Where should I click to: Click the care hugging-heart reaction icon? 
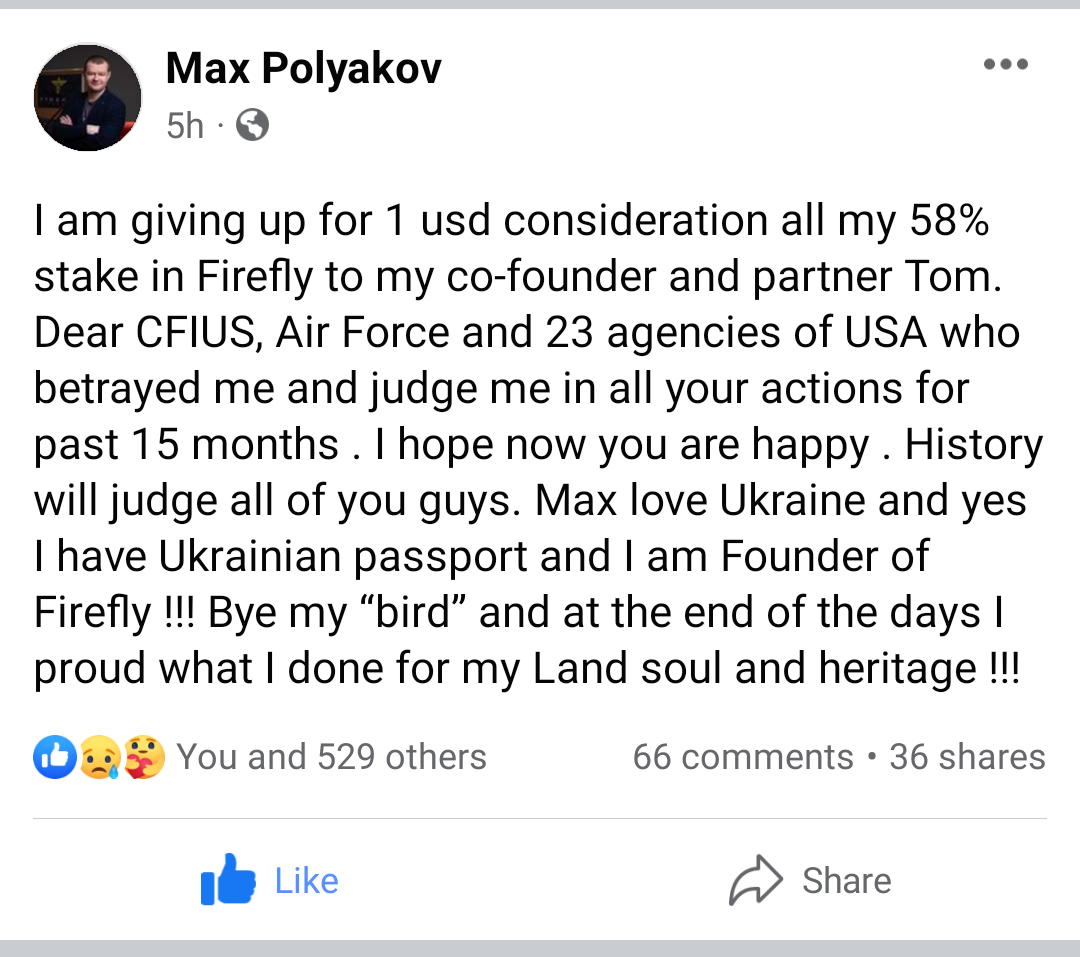click(x=145, y=757)
